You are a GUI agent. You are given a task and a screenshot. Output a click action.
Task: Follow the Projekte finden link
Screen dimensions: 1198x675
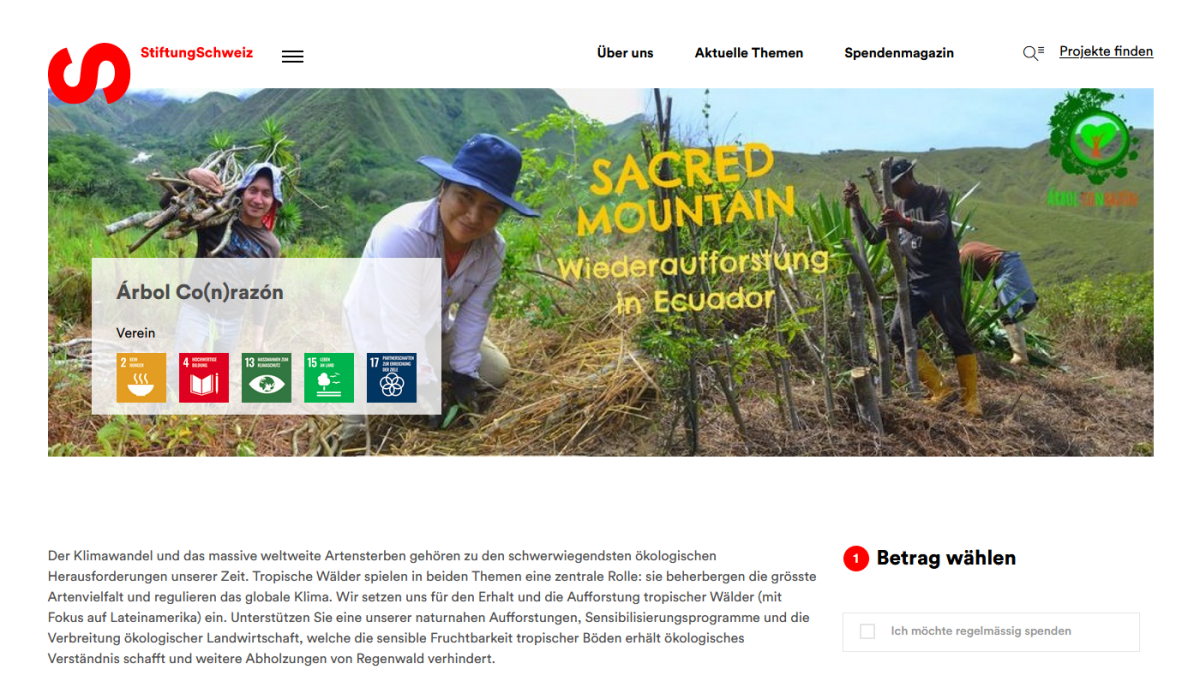click(x=1106, y=51)
